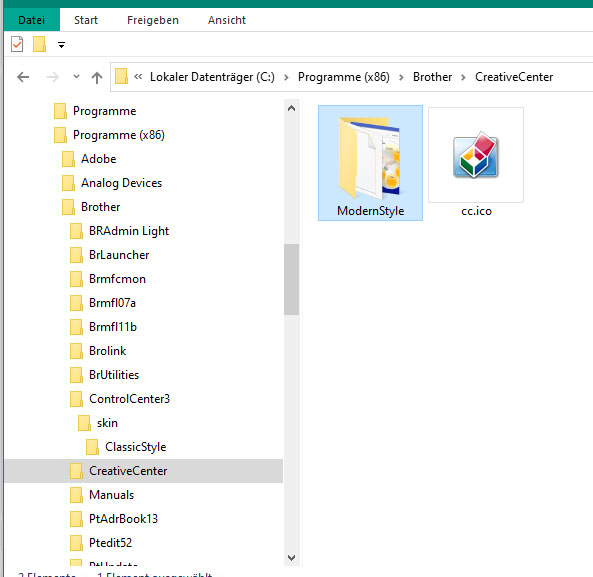Navigate to Lokaler Datenträger (C:) breadcrumb

[212, 77]
